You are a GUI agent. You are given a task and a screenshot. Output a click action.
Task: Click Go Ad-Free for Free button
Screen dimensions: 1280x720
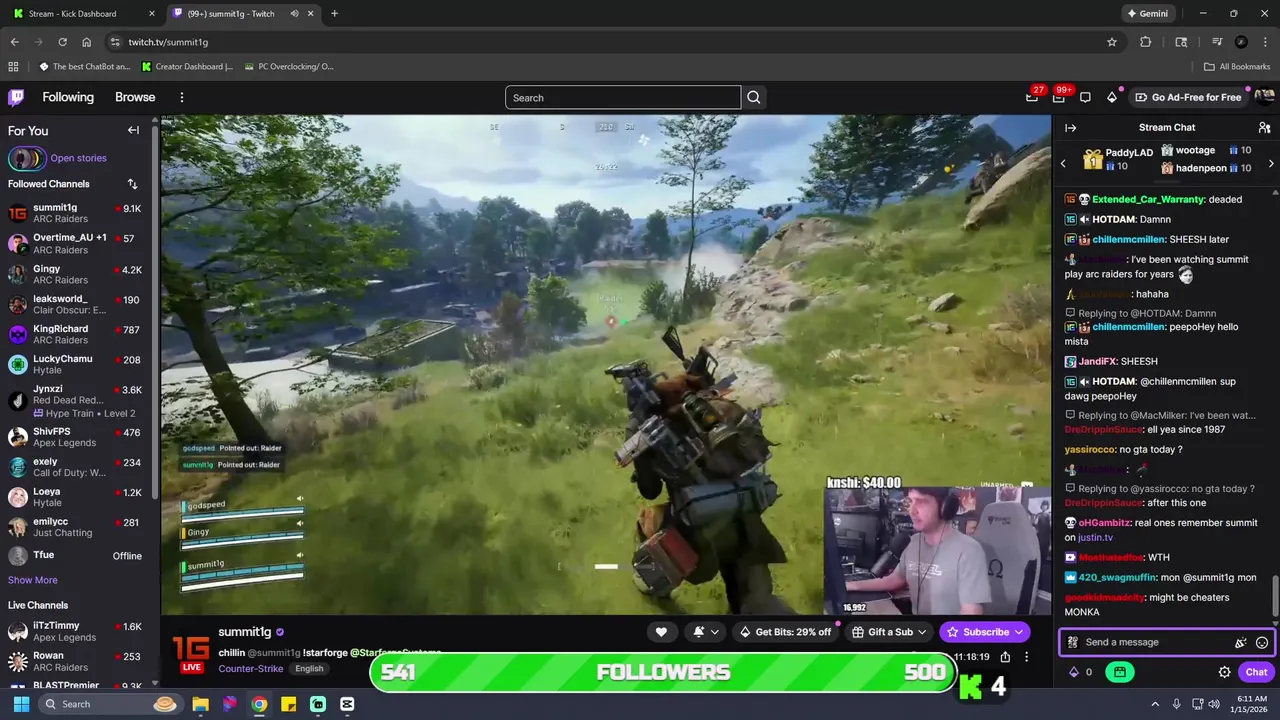[1189, 97]
